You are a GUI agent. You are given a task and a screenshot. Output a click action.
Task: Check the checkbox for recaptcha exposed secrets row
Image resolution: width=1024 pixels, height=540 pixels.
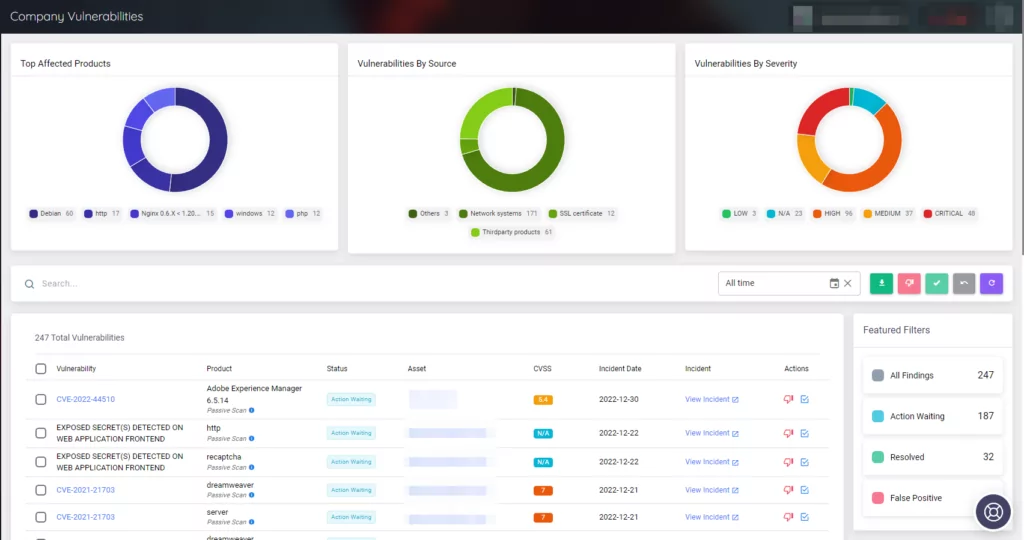coord(40,462)
